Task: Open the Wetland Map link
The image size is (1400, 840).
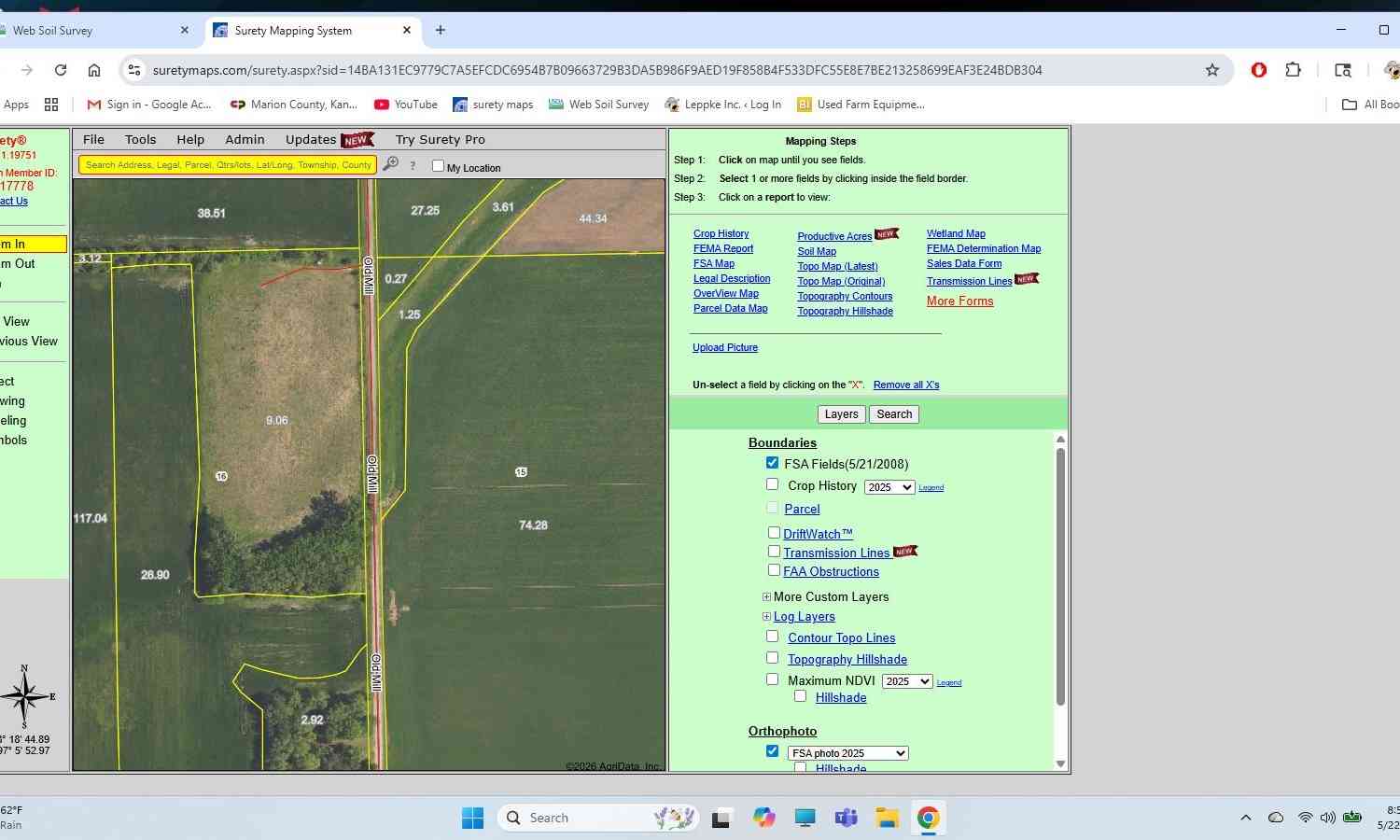Action: coord(956,233)
